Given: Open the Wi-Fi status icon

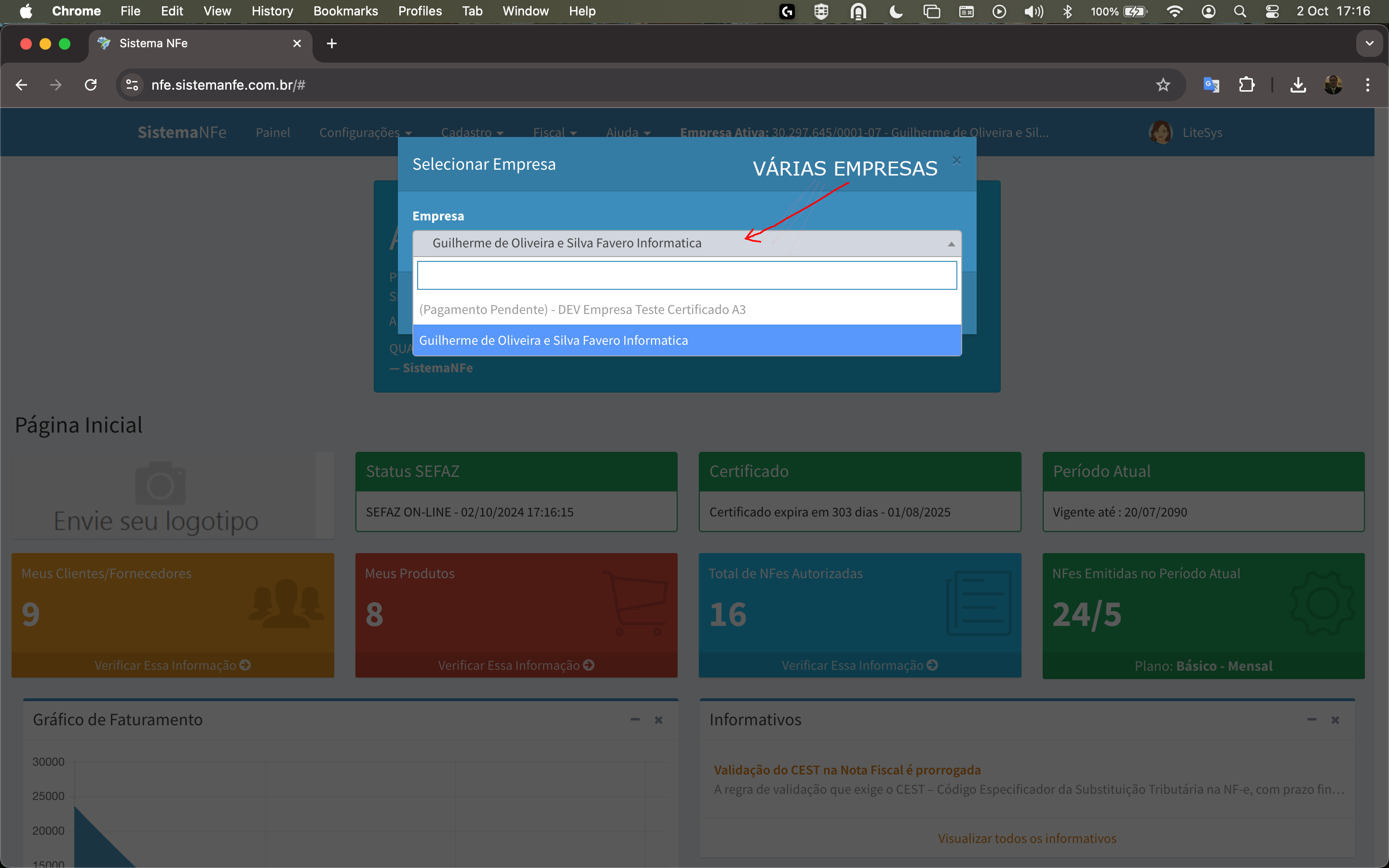Looking at the screenshot, I should [x=1174, y=12].
